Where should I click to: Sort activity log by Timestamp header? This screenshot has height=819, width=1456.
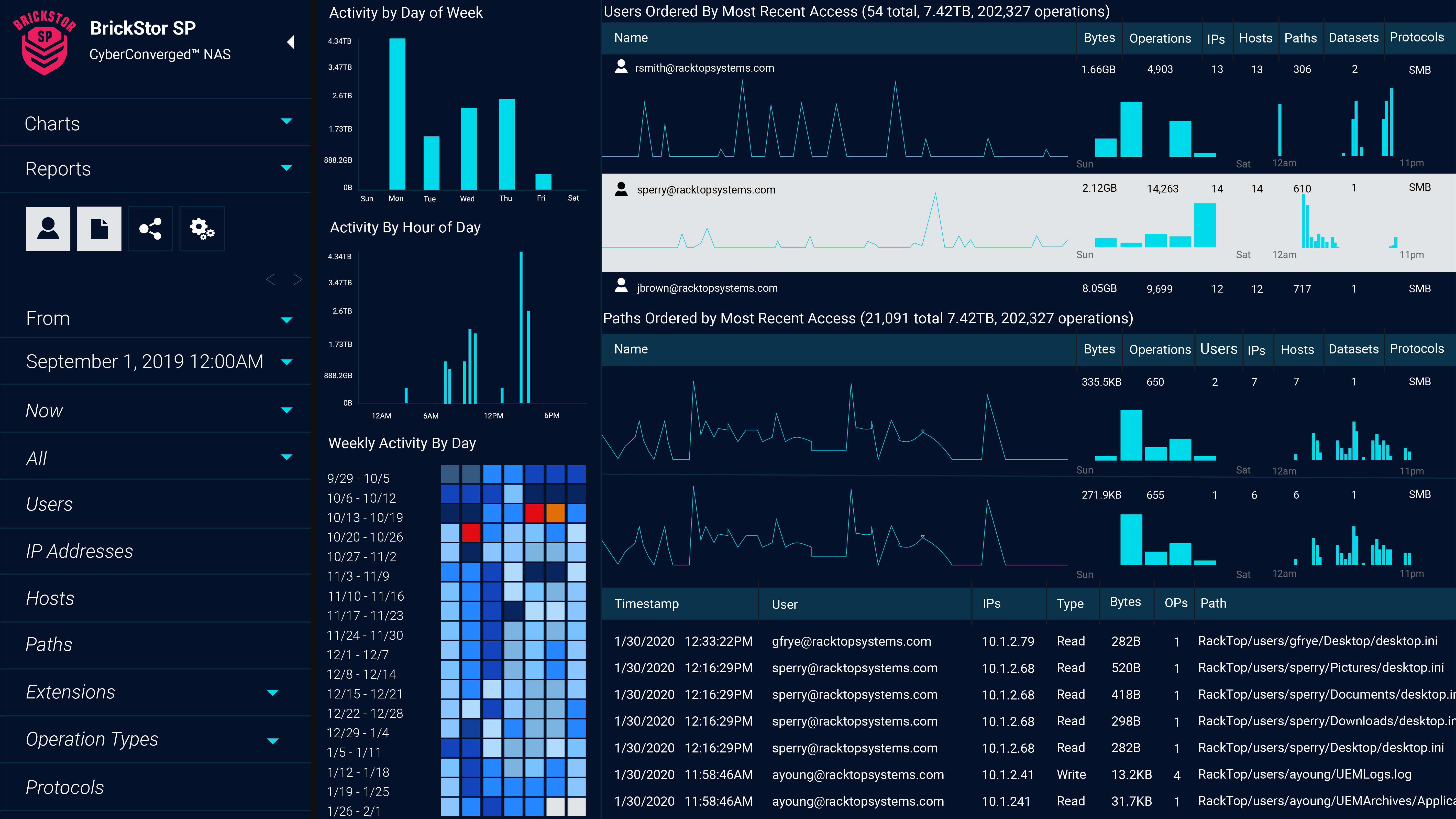pos(647,604)
